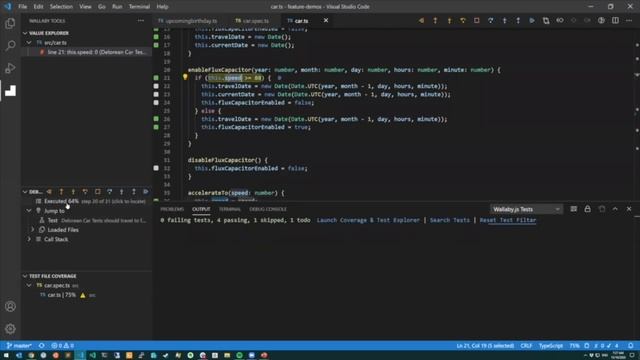The width and height of the screenshot is (640, 360).
Task: Collapse the Test File Coverage section
Action: tap(25, 276)
